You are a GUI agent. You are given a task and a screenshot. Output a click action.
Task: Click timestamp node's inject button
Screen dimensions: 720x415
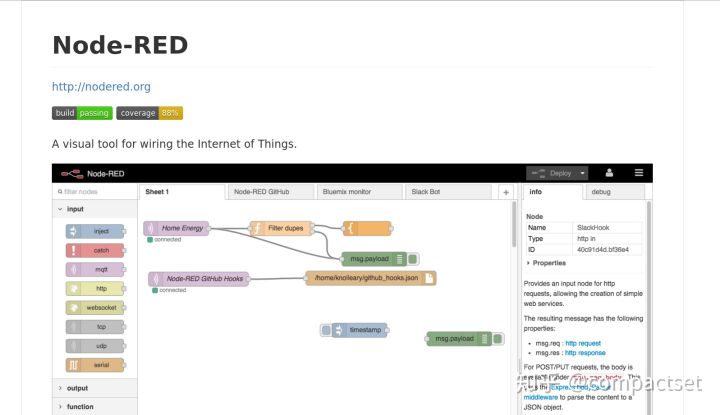point(326,330)
